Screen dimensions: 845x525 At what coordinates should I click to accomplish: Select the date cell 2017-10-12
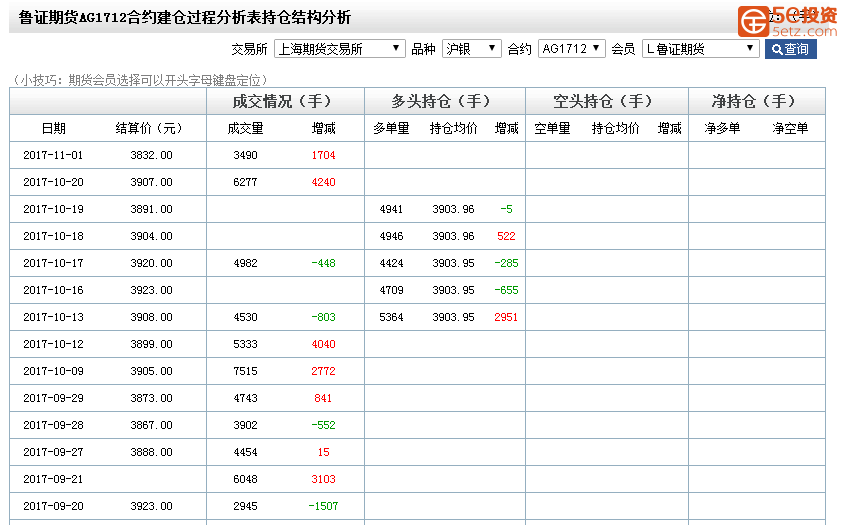click(x=53, y=344)
